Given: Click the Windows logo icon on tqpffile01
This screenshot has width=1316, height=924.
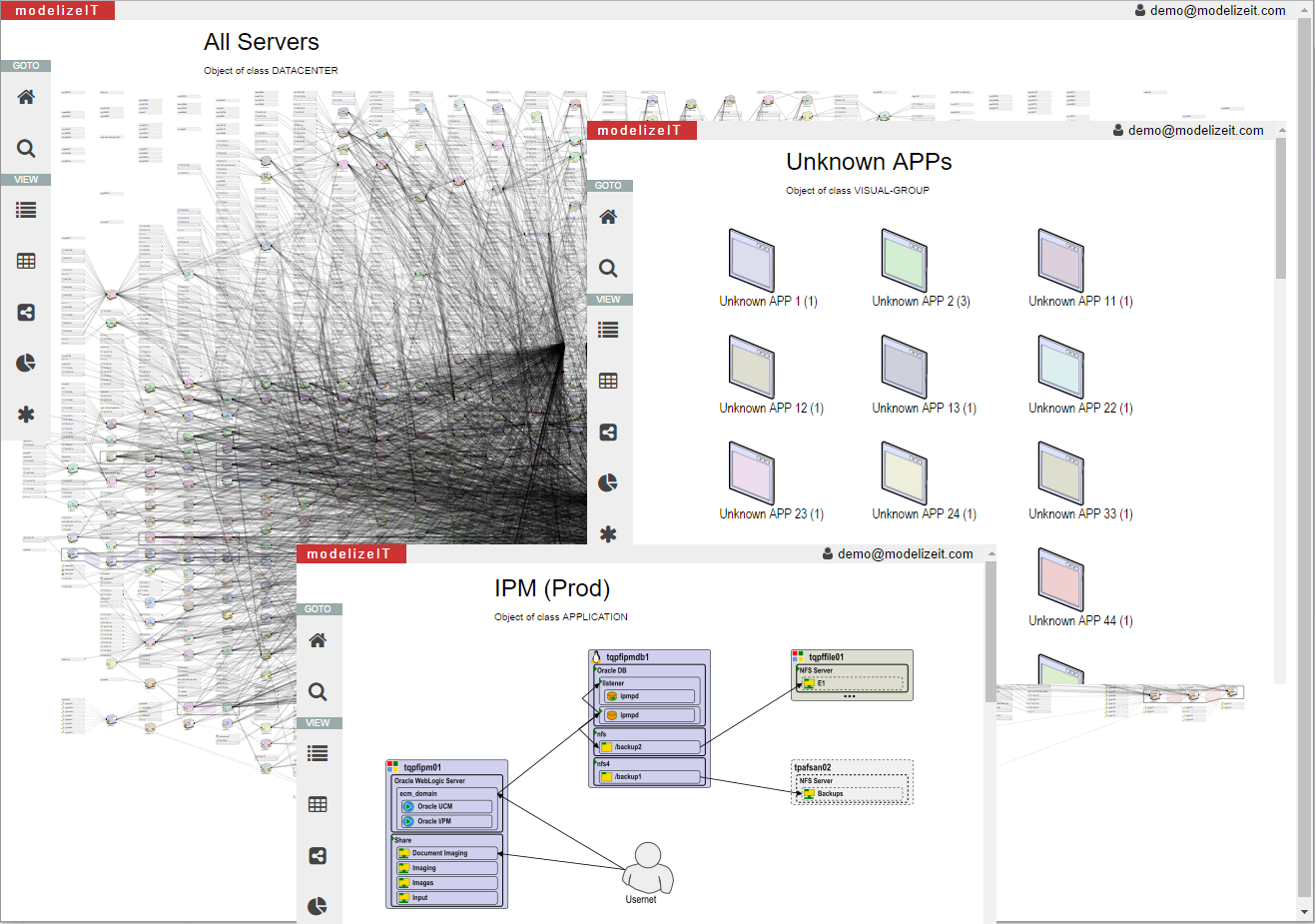Looking at the screenshot, I should [x=797, y=654].
